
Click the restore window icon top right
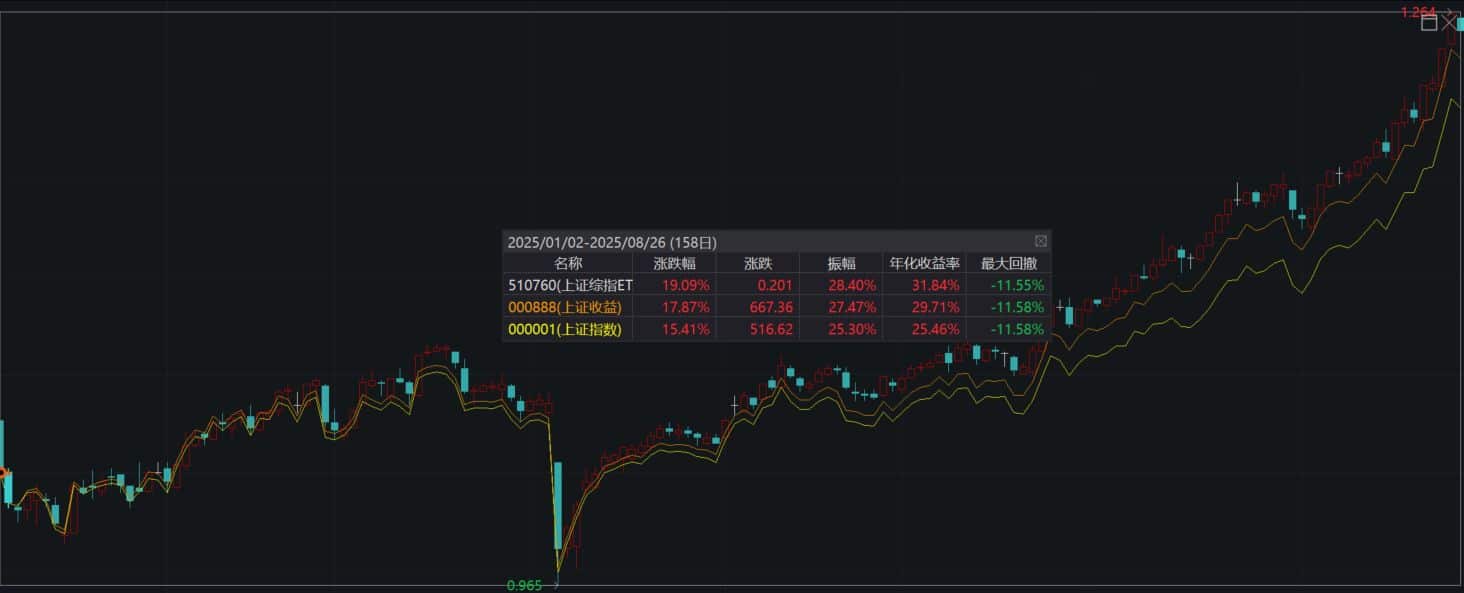[1430, 22]
